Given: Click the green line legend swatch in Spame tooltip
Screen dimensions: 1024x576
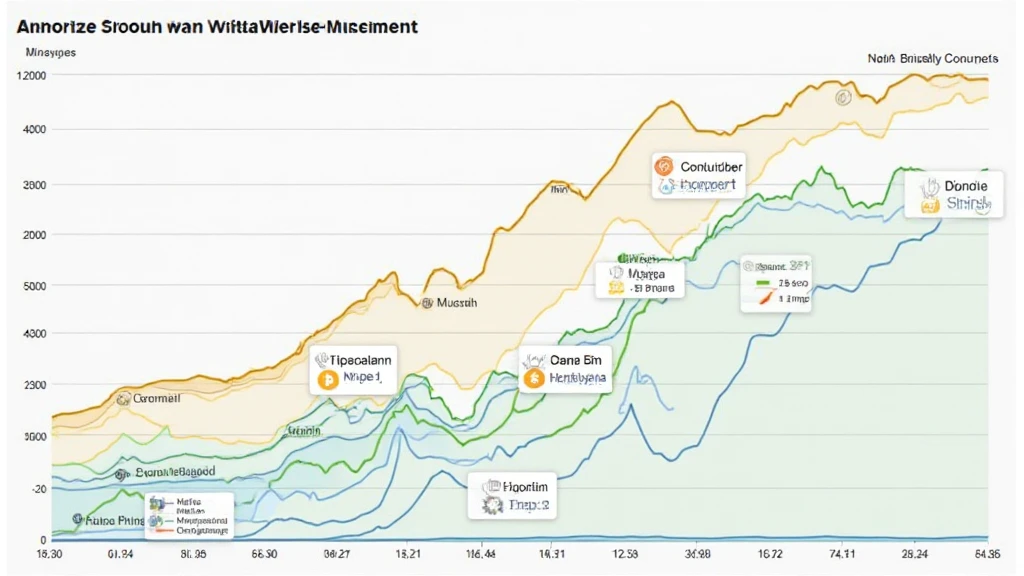Looking at the screenshot, I should click(764, 283).
